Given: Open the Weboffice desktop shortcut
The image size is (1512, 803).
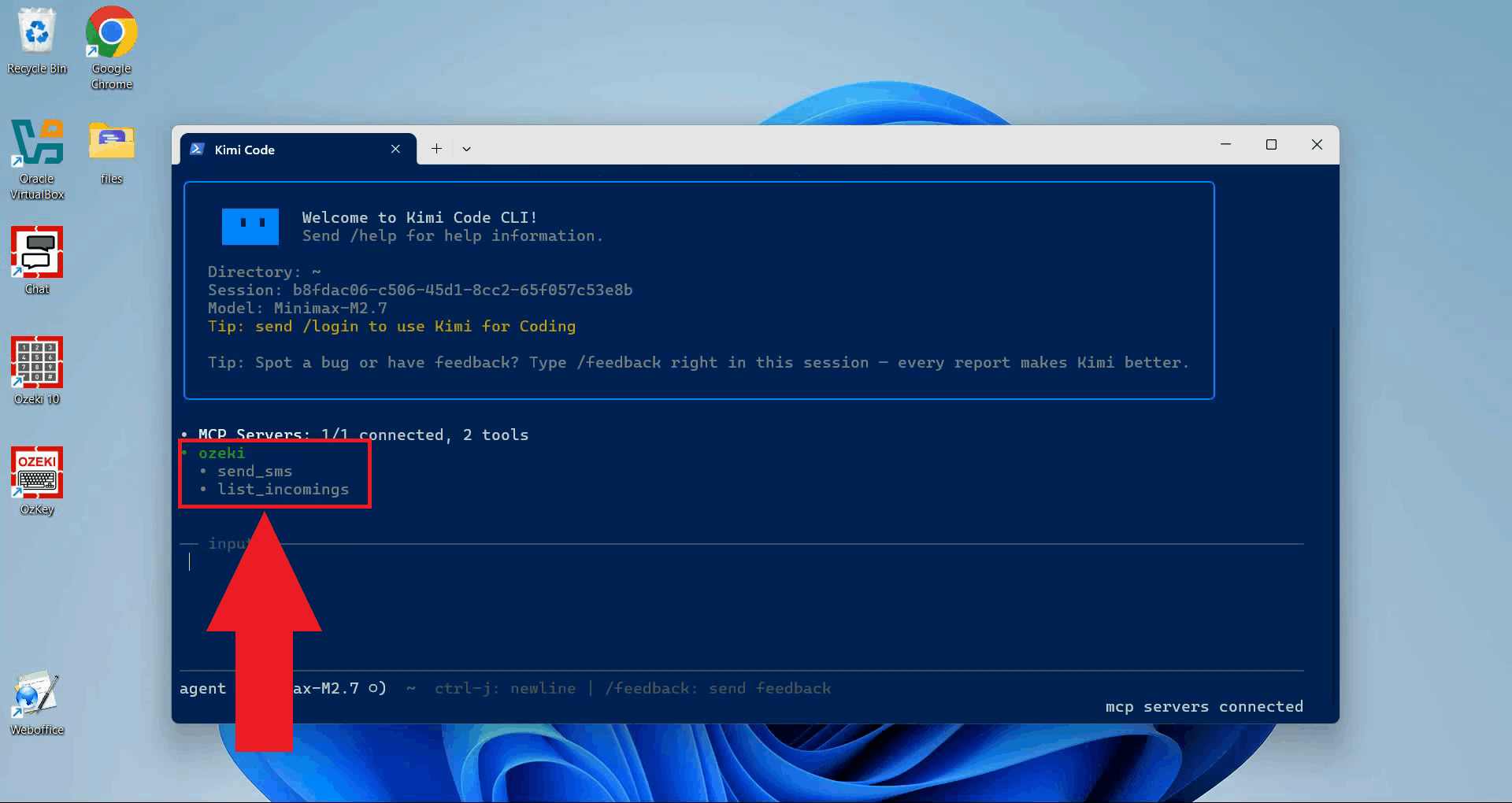Looking at the screenshot, I should 37,703.
